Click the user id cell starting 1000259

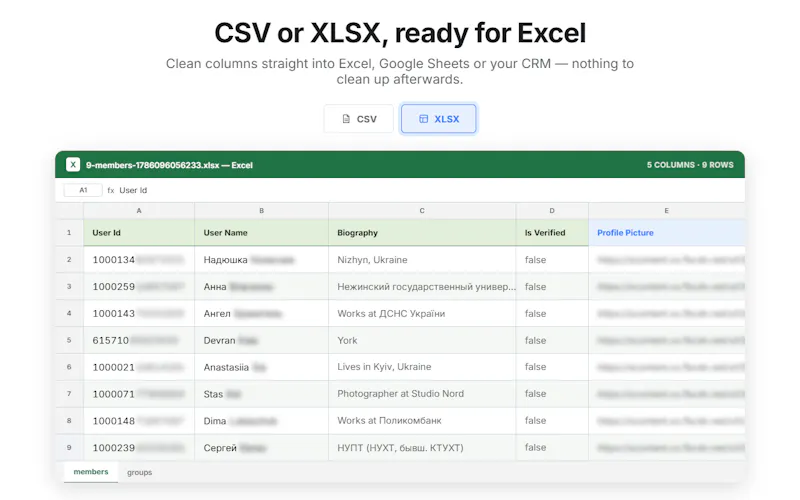tap(139, 287)
